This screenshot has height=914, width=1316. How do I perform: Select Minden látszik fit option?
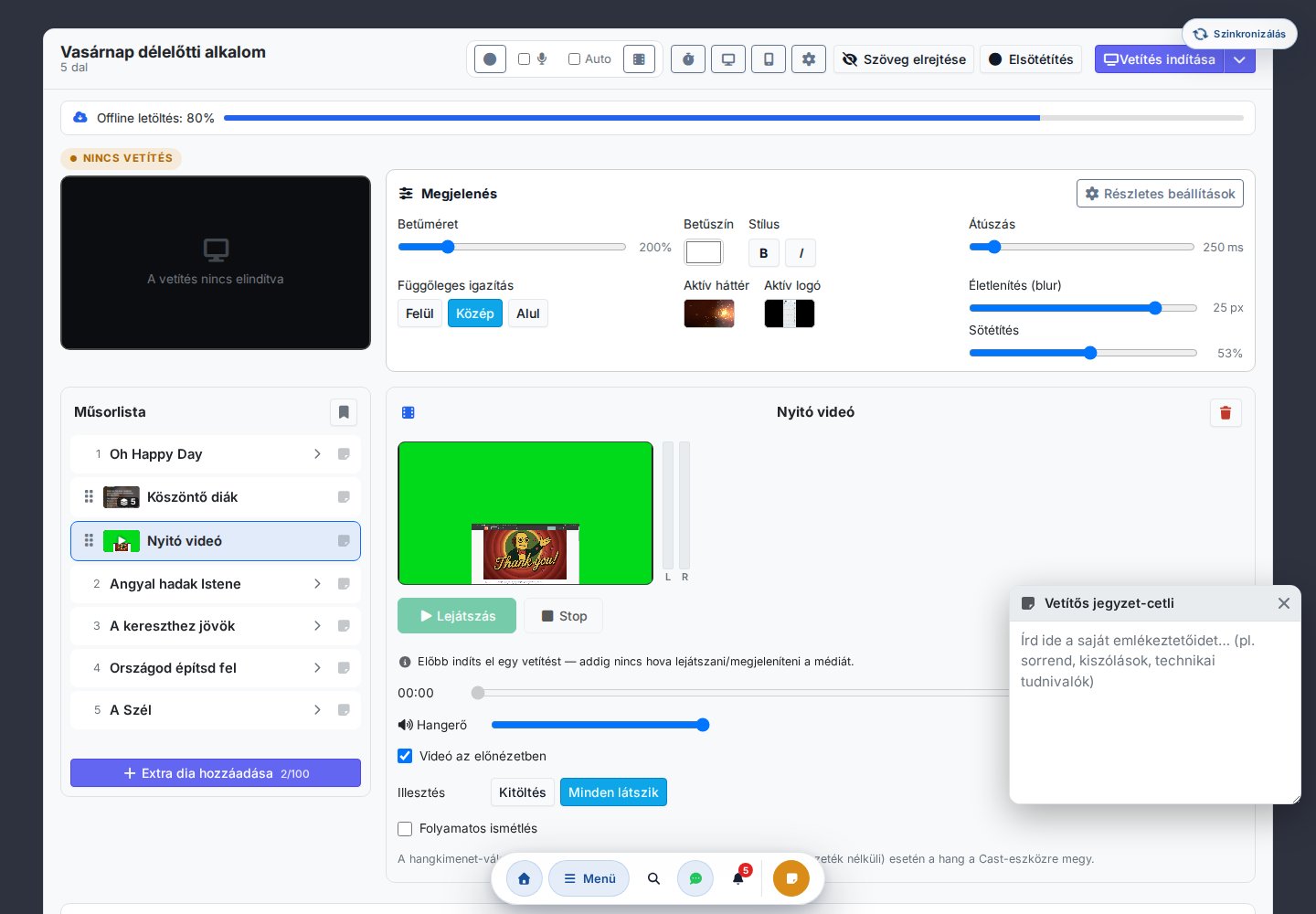613,792
